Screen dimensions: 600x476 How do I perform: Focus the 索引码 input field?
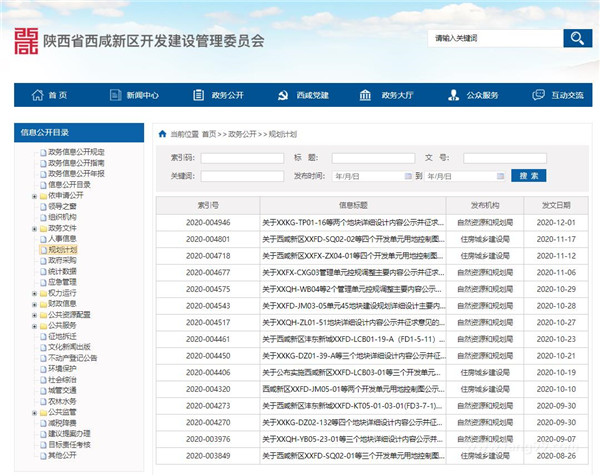click(x=242, y=158)
